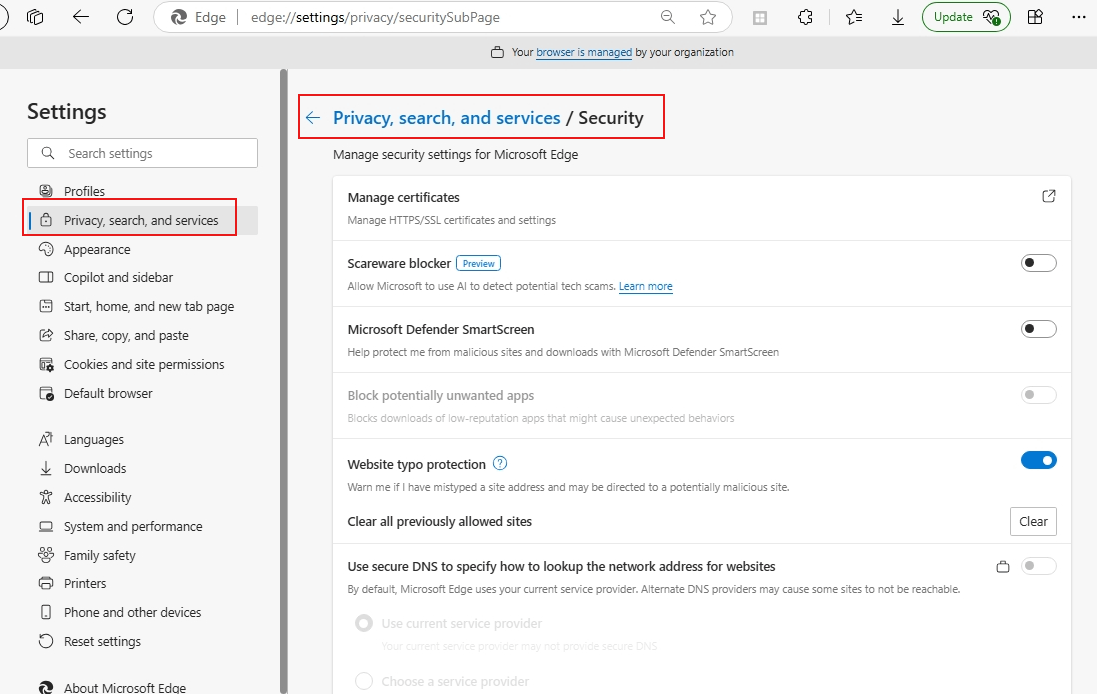Toggle Scareware blocker switch

click(x=1038, y=263)
